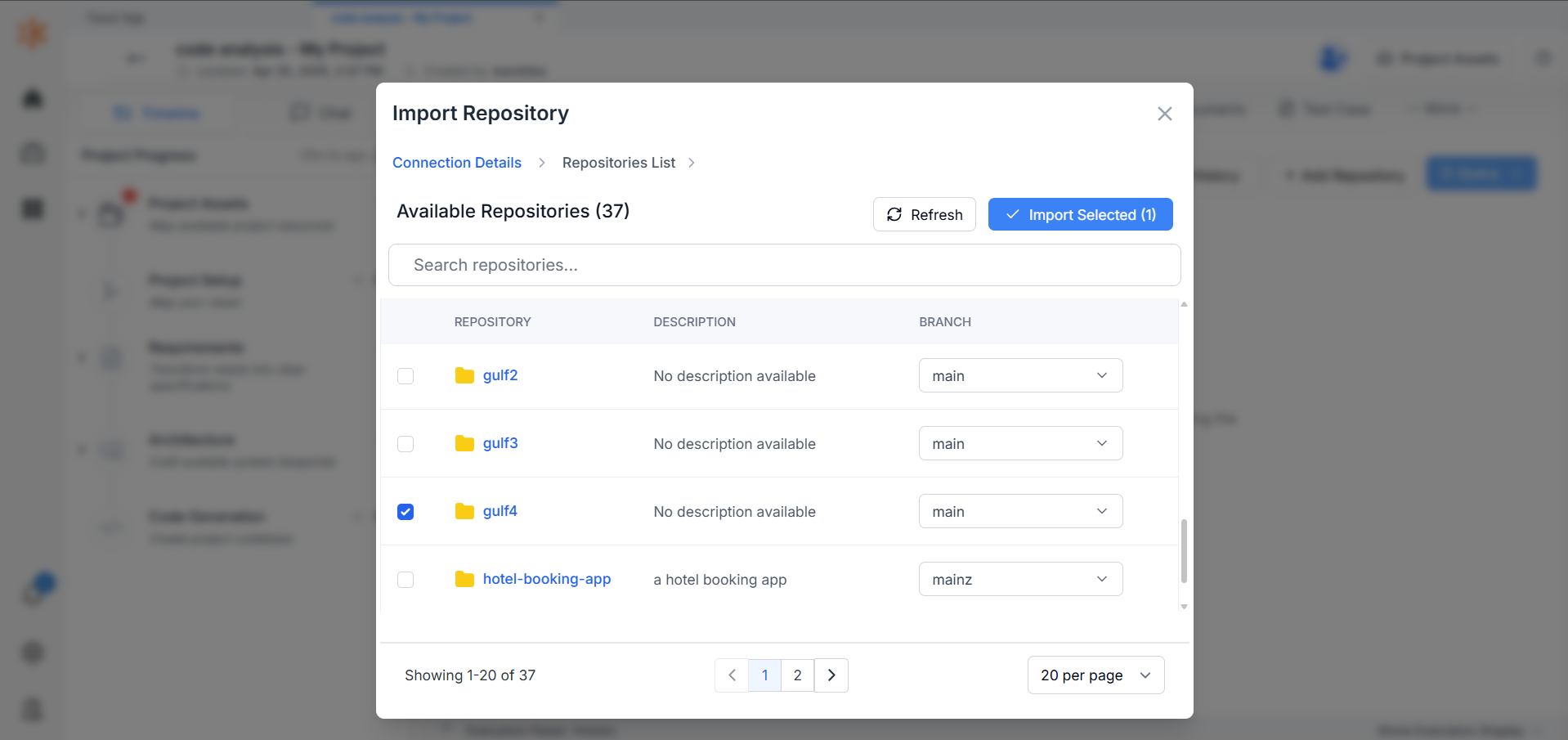Uncheck the gulf4 repository checkbox

click(x=405, y=512)
